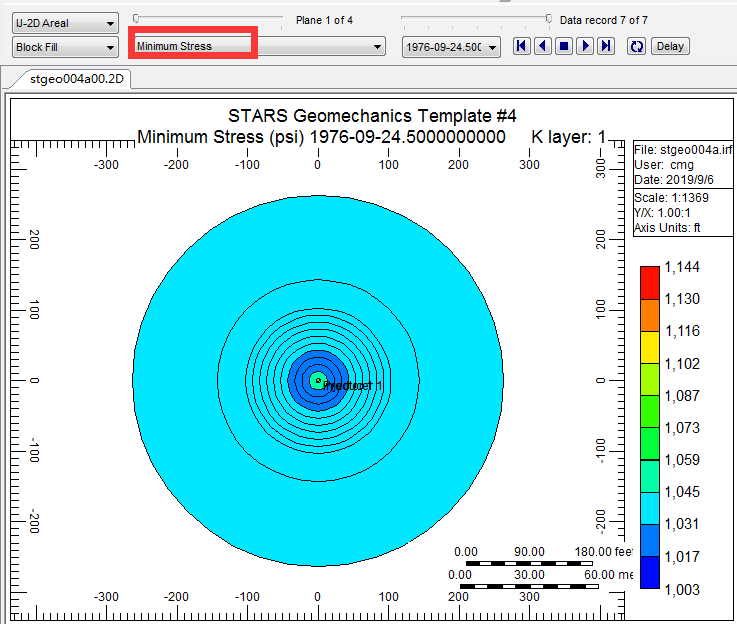737x624 pixels.
Task: Skip to the last data record
Action: pyautogui.click(x=605, y=46)
